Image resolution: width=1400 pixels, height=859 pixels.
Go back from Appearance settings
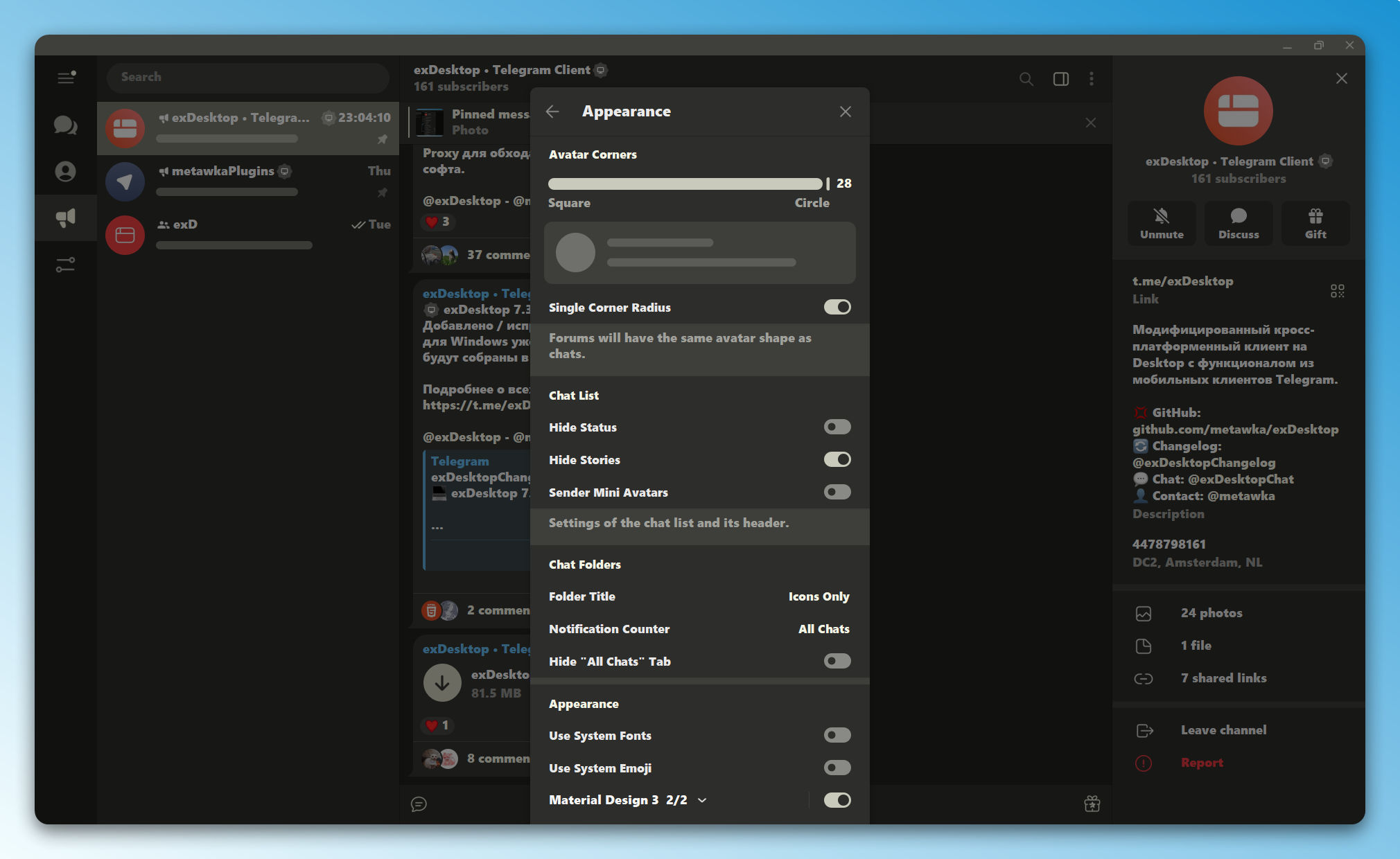pyautogui.click(x=552, y=112)
